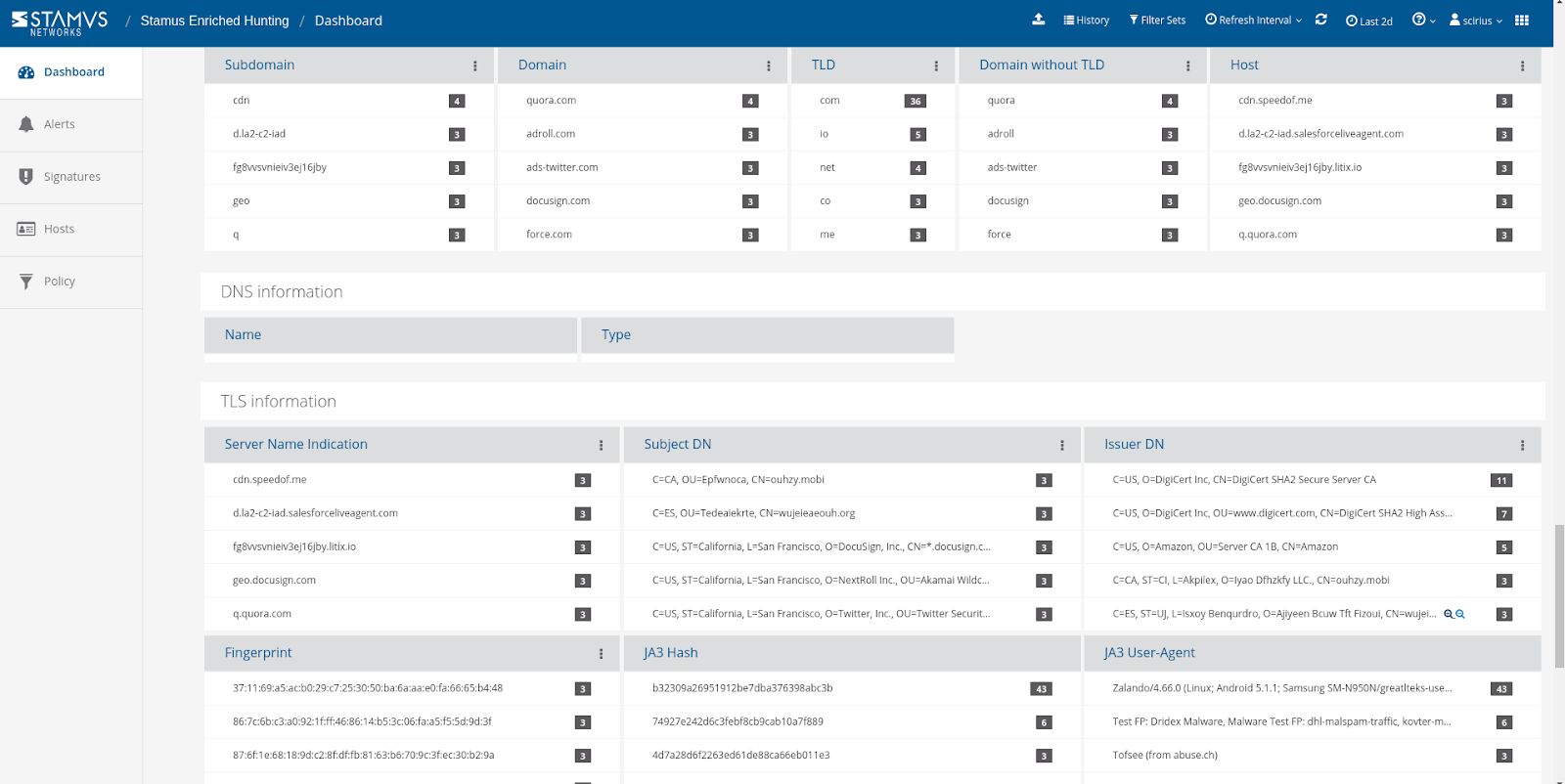Image resolution: width=1565 pixels, height=784 pixels.
Task: Open TLD panel kebab menu
Action: [x=936, y=65]
